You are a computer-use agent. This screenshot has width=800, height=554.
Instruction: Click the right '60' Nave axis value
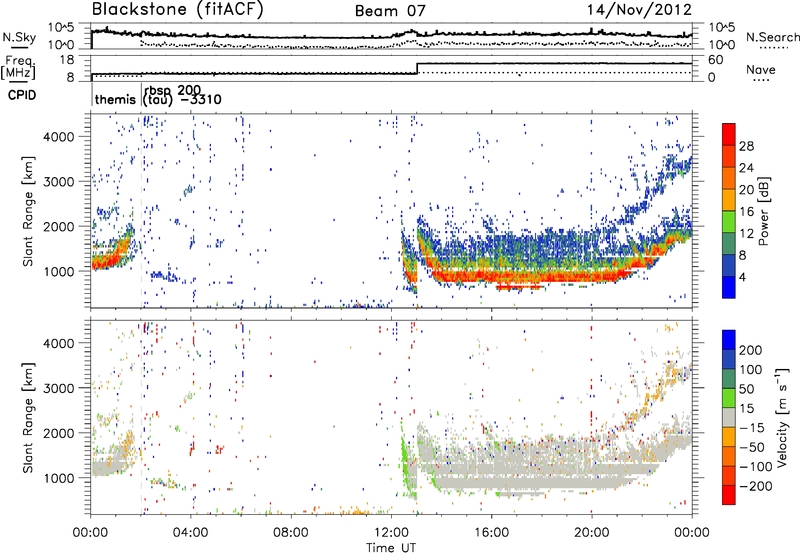pyautogui.click(x=716, y=60)
